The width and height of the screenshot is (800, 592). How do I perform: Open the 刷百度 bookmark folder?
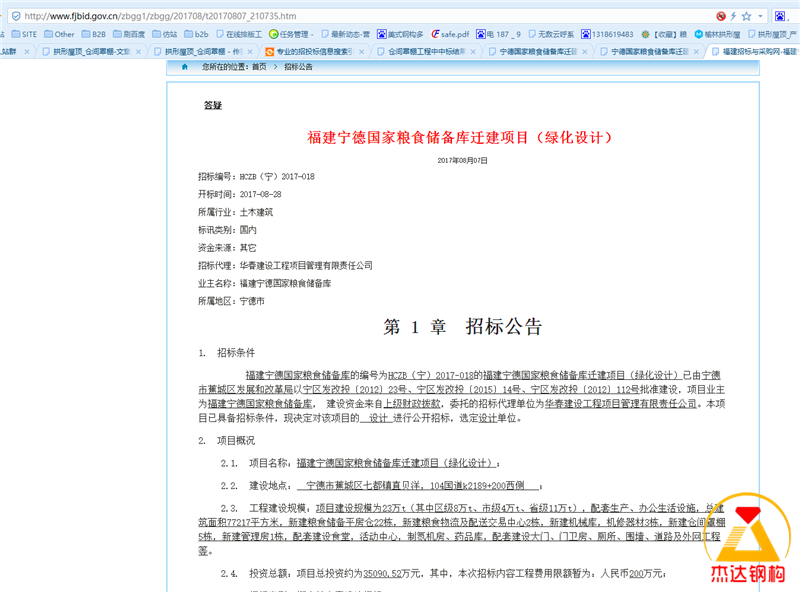pyautogui.click(x=129, y=34)
